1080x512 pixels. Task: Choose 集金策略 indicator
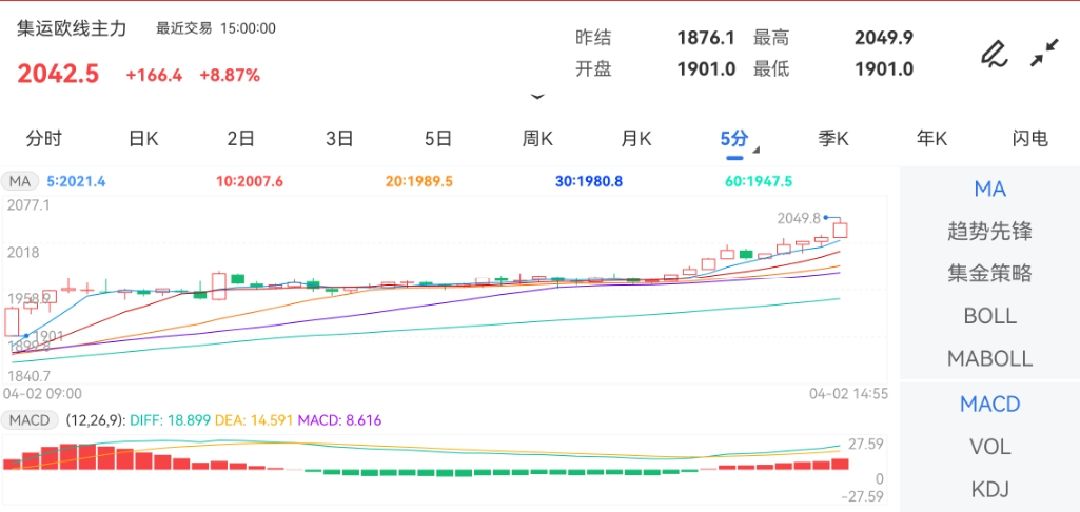(x=990, y=274)
